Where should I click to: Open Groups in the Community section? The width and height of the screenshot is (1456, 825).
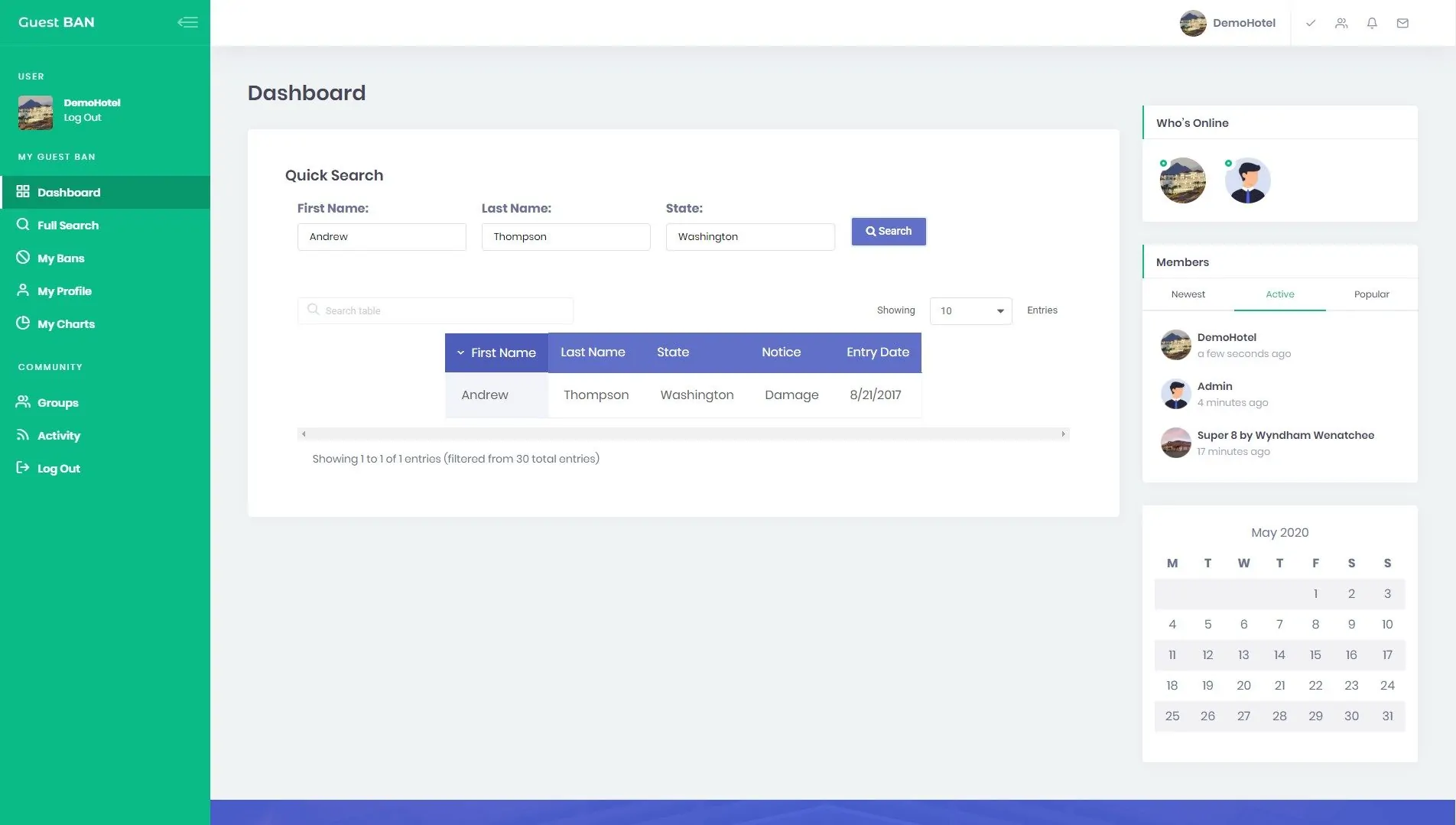click(57, 403)
